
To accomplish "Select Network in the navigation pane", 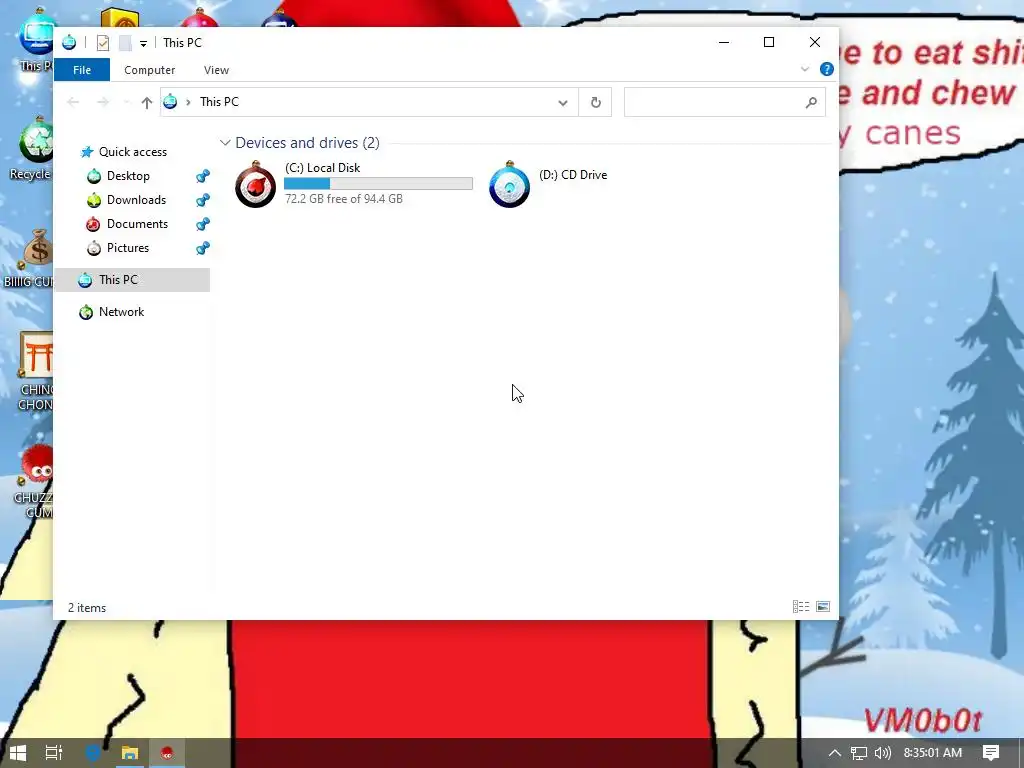I will tap(121, 312).
